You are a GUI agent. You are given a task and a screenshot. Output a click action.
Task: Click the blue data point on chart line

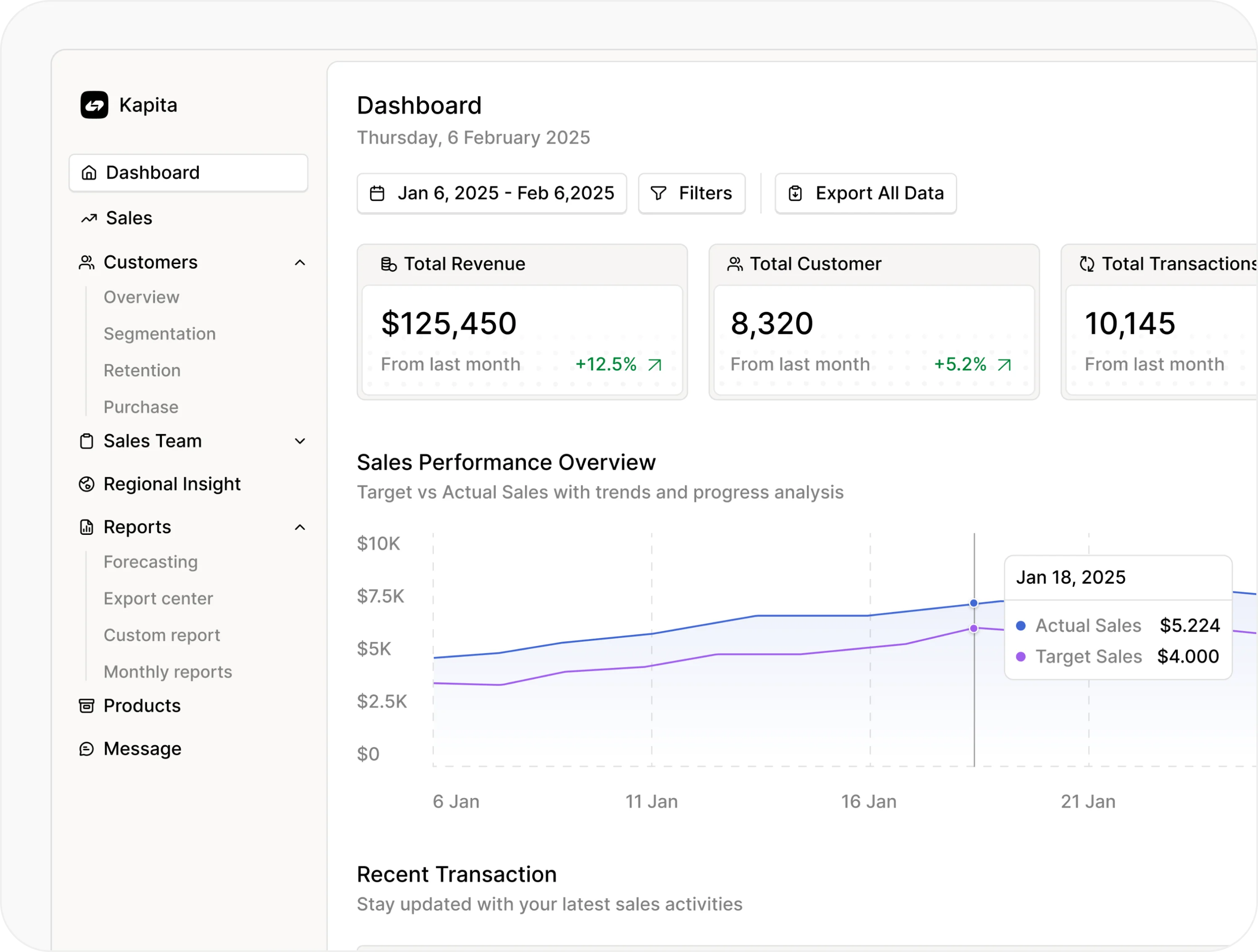pos(974,603)
